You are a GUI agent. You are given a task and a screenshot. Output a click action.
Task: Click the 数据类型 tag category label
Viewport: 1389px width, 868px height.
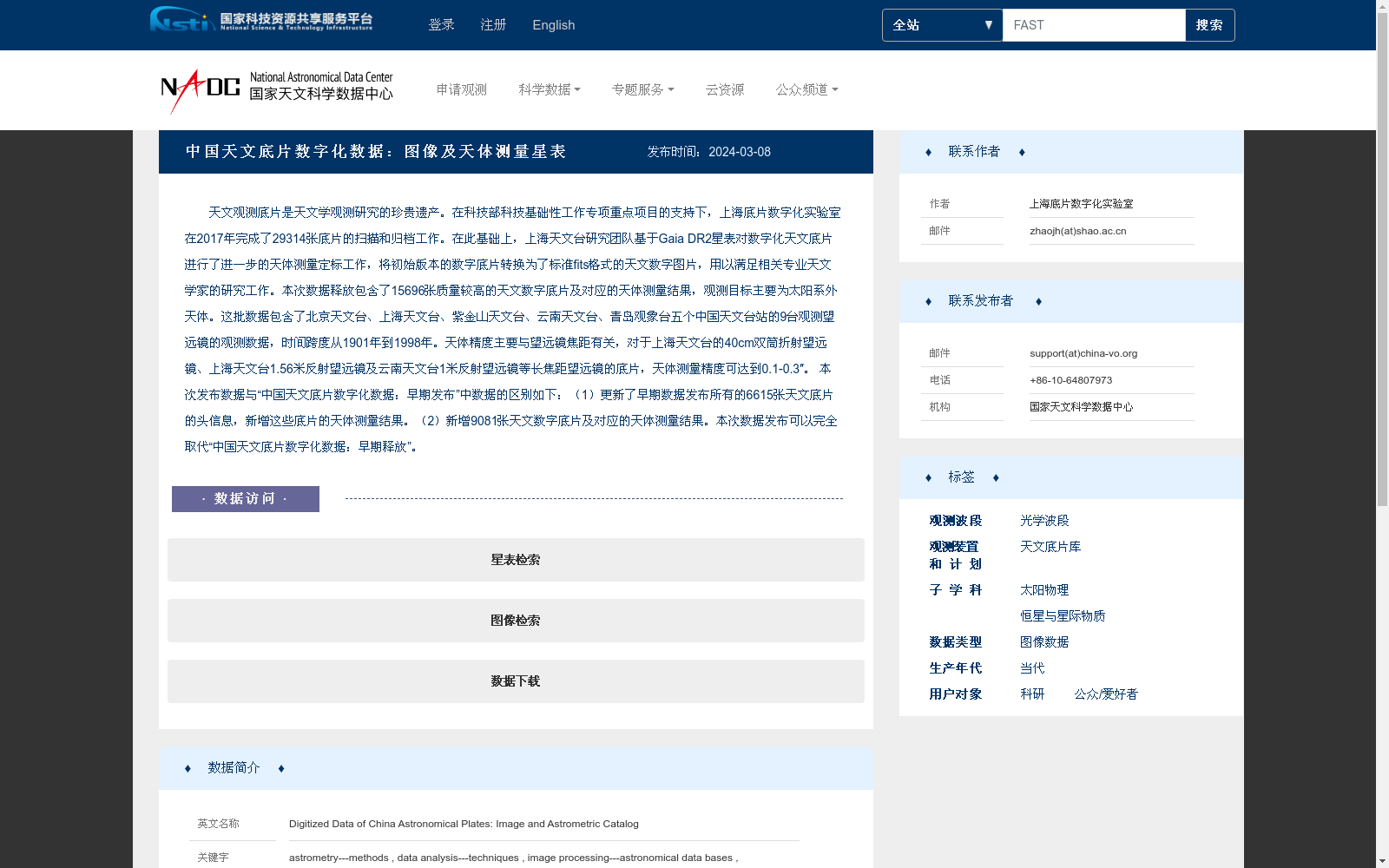(x=956, y=642)
